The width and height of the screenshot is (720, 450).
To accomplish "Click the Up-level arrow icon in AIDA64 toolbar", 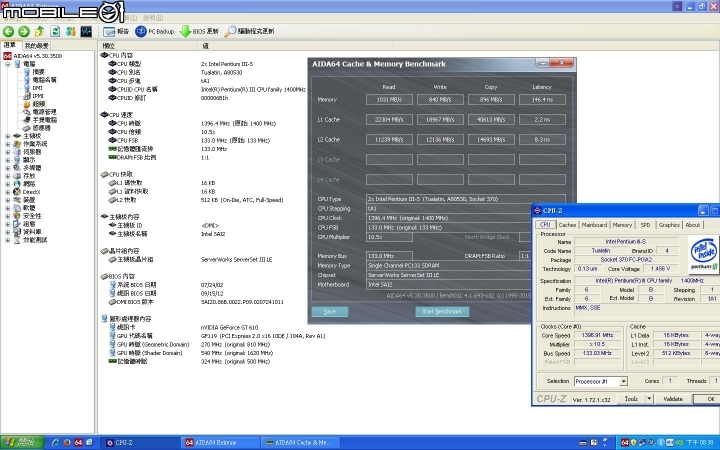I will pos(39,31).
